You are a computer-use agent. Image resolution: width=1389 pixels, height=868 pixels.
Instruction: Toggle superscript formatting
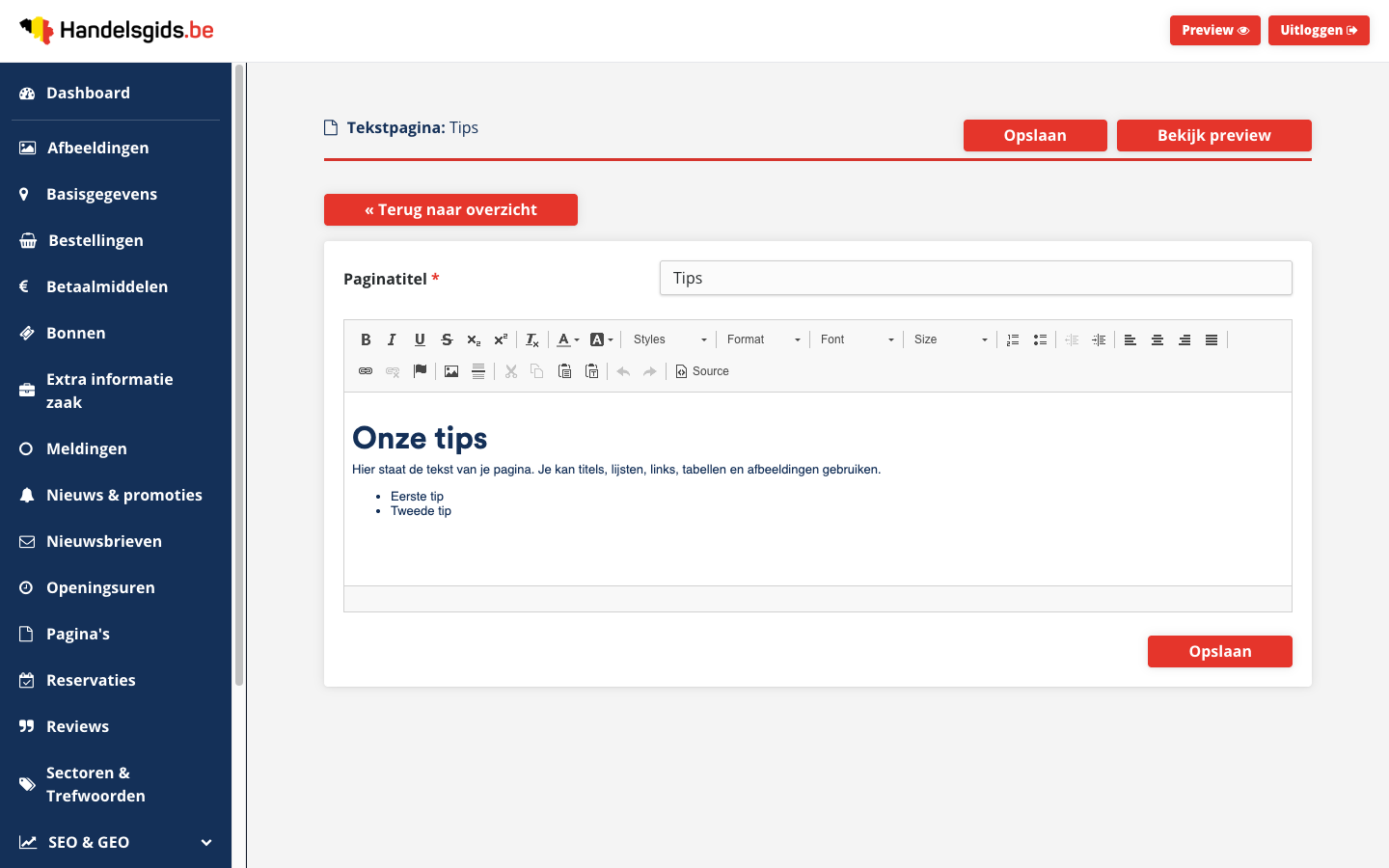501,339
